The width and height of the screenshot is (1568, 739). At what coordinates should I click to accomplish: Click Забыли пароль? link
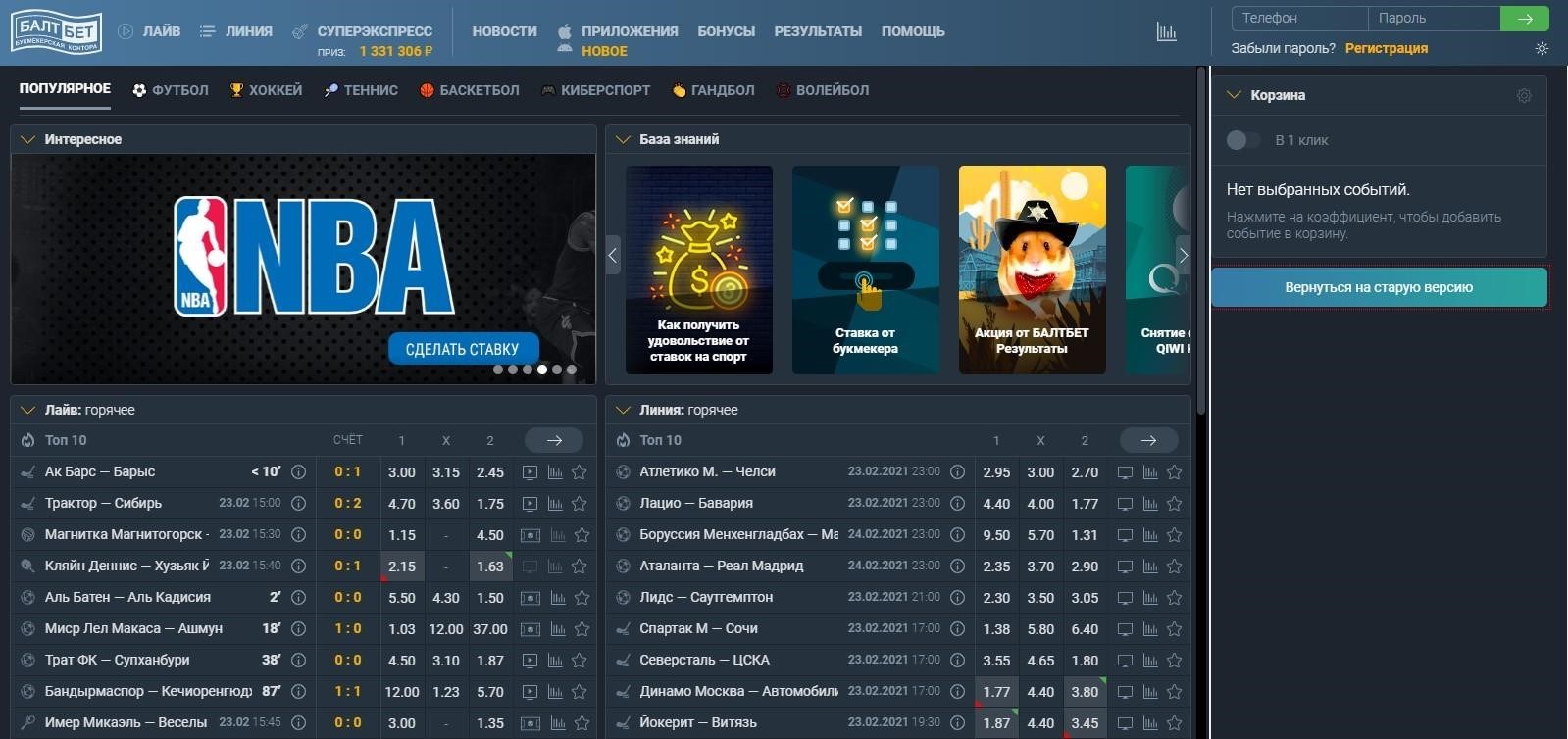(x=1283, y=48)
